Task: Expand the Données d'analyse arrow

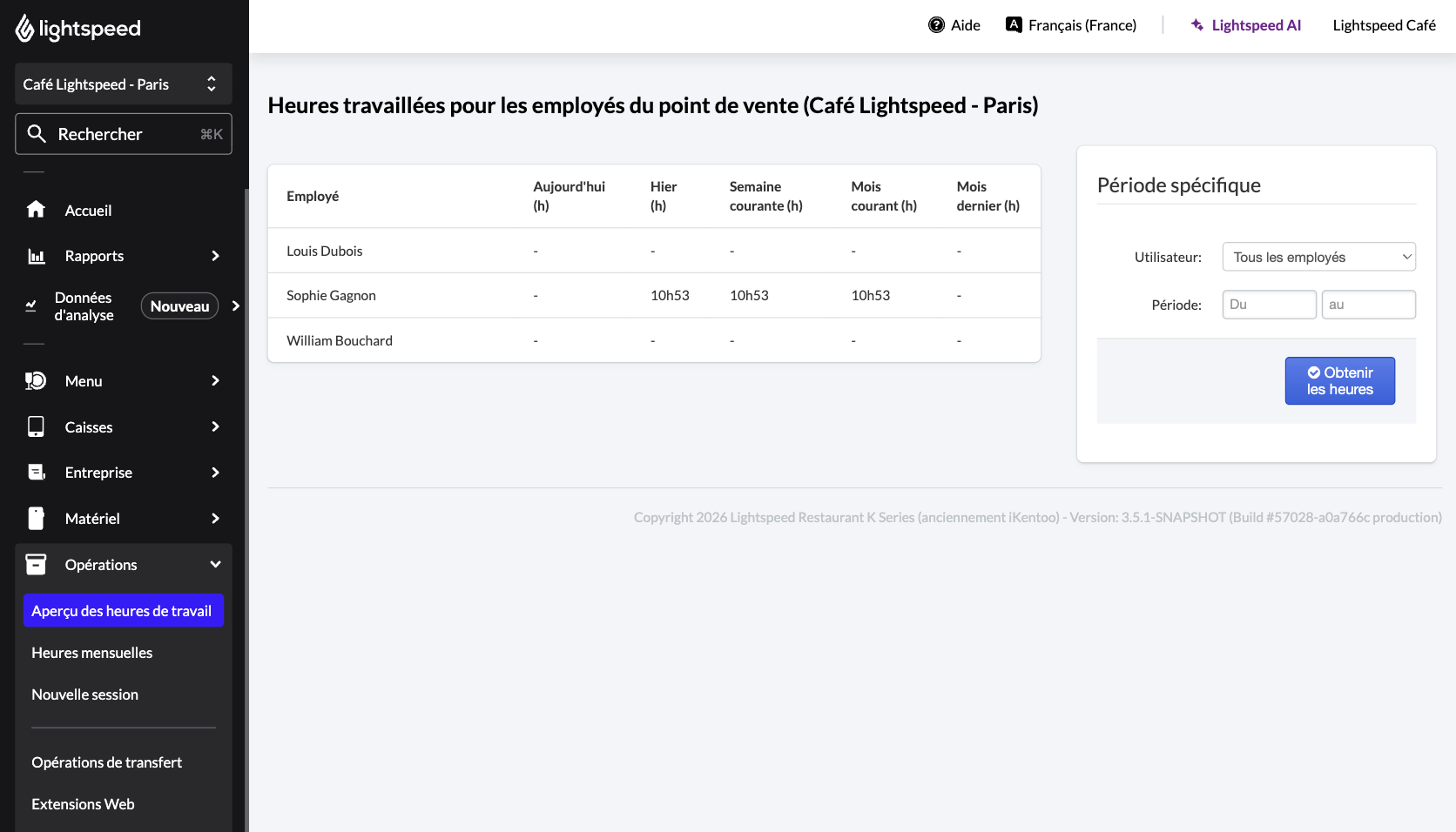Action: pyautogui.click(x=235, y=305)
